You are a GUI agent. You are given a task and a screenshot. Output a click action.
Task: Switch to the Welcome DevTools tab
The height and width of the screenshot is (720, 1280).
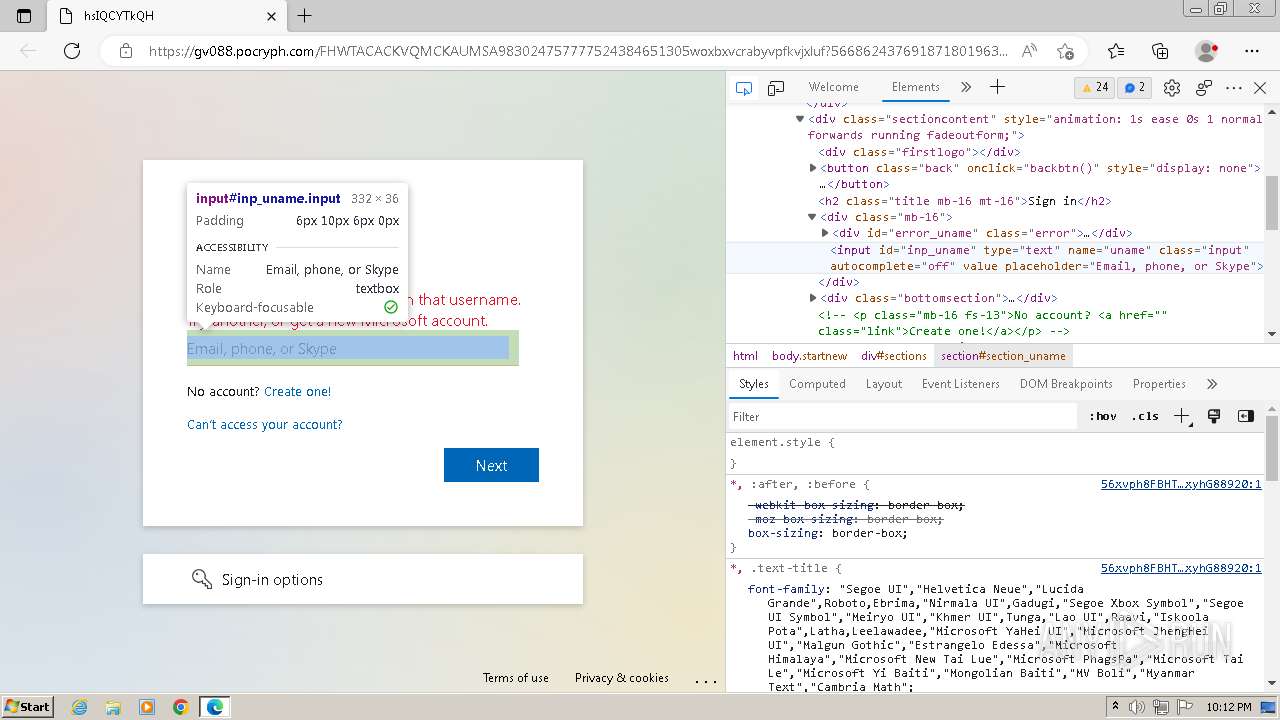pyautogui.click(x=833, y=87)
